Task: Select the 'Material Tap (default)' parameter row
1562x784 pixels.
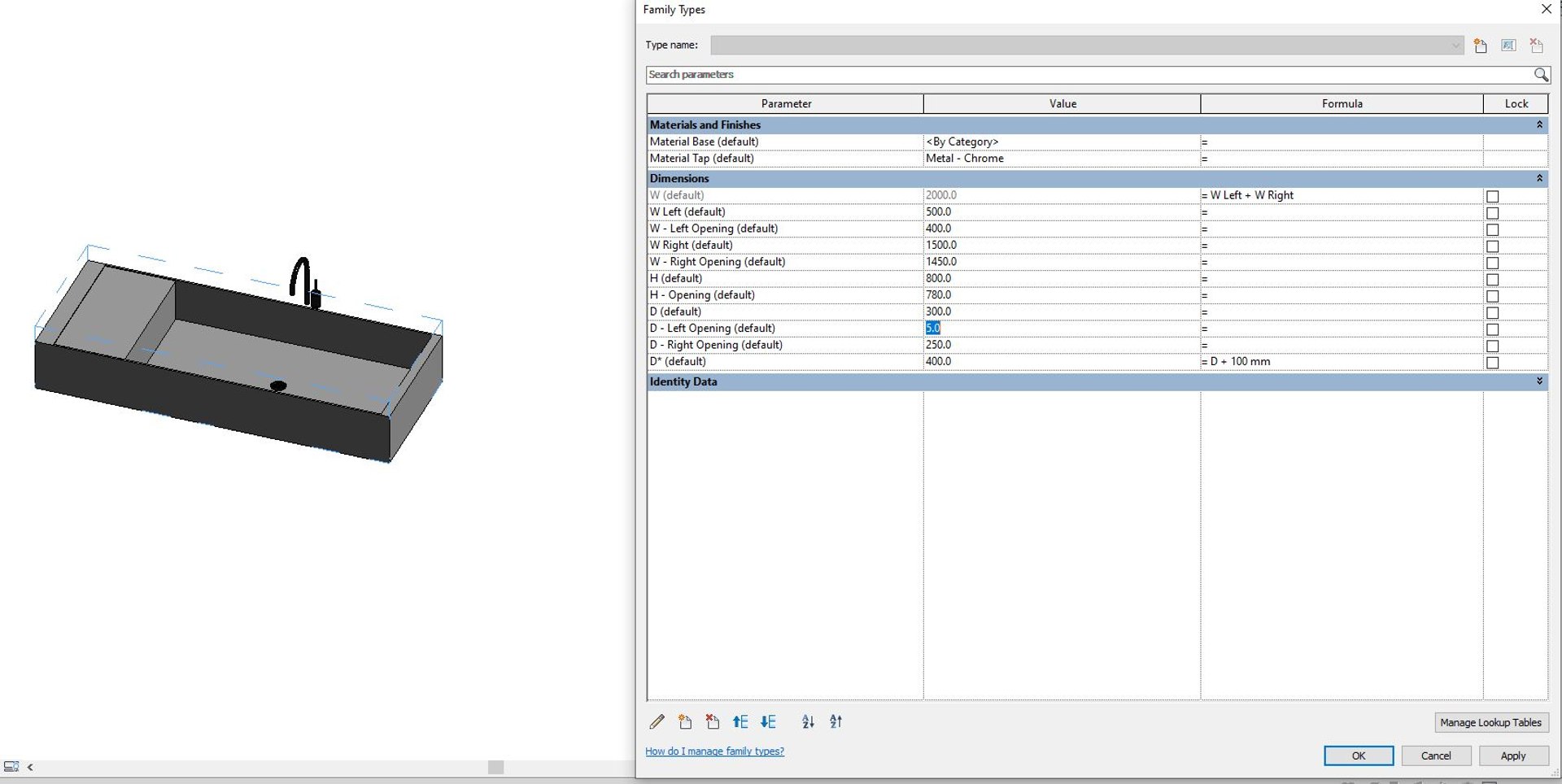Action: click(x=1097, y=159)
